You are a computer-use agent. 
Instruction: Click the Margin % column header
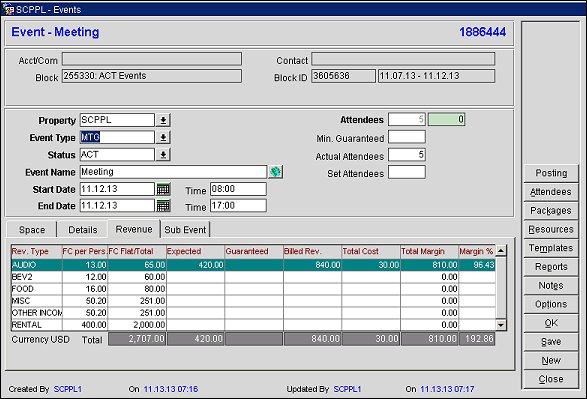[x=477, y=252]
